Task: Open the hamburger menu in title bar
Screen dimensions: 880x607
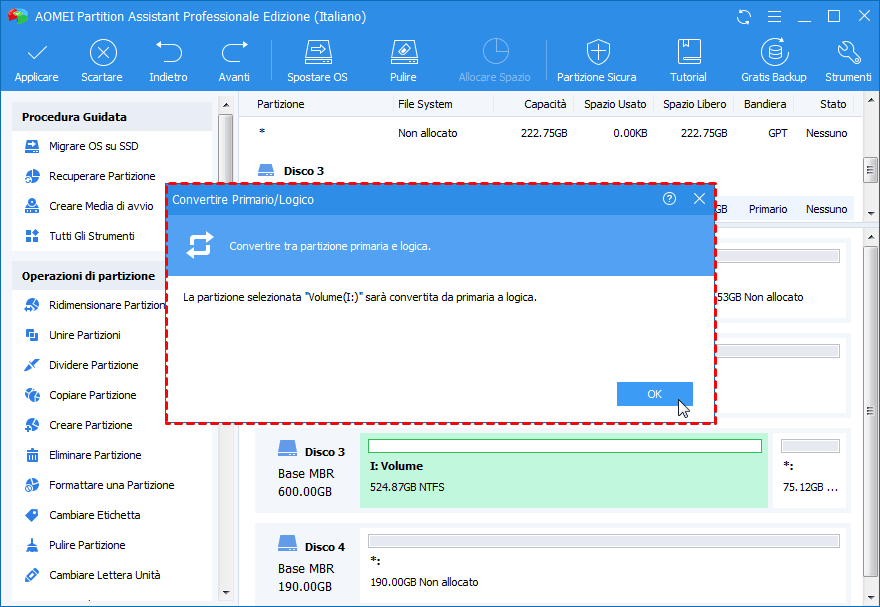Action: (x=774, y=17)
